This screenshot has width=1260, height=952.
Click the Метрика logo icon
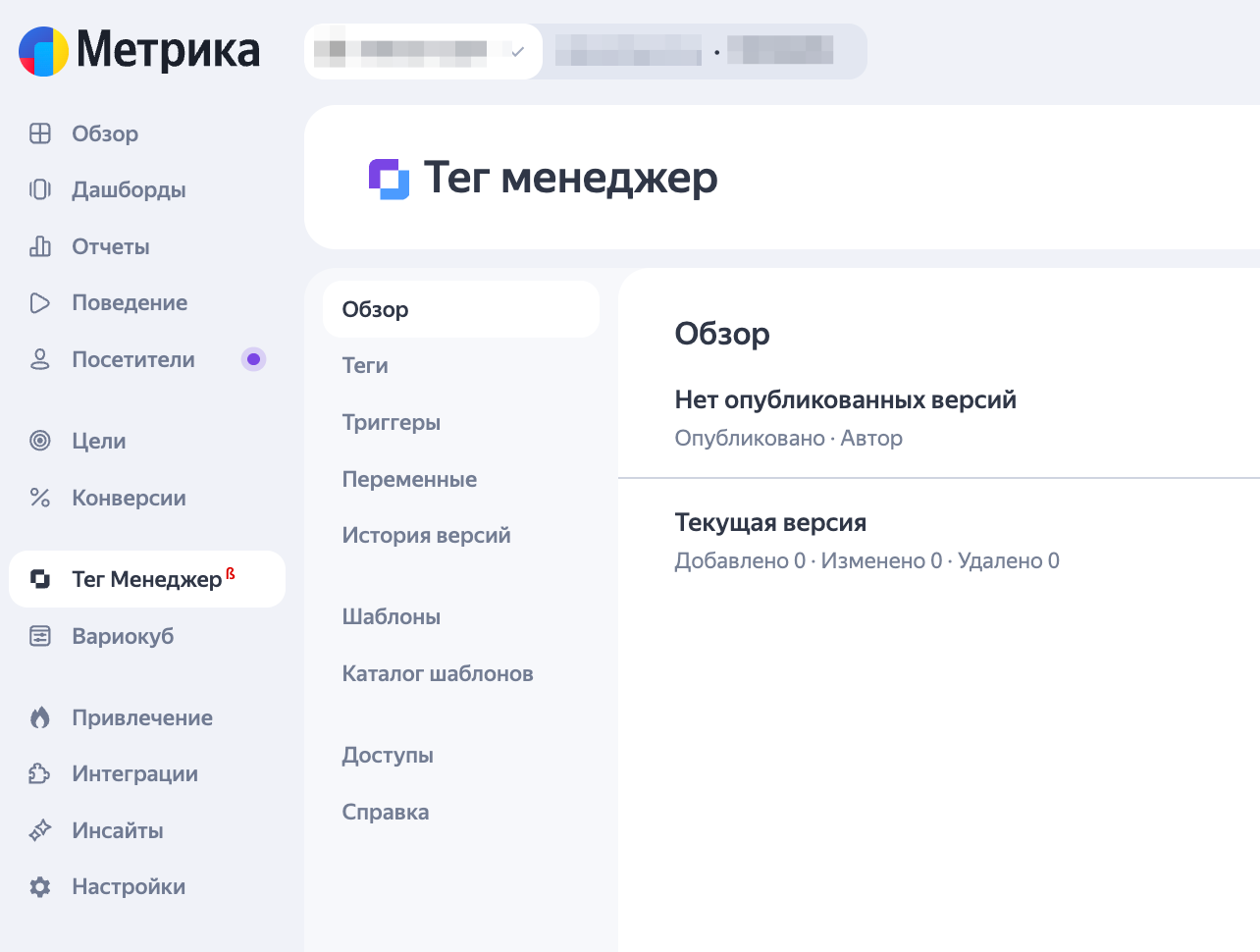tap(43, 51)
